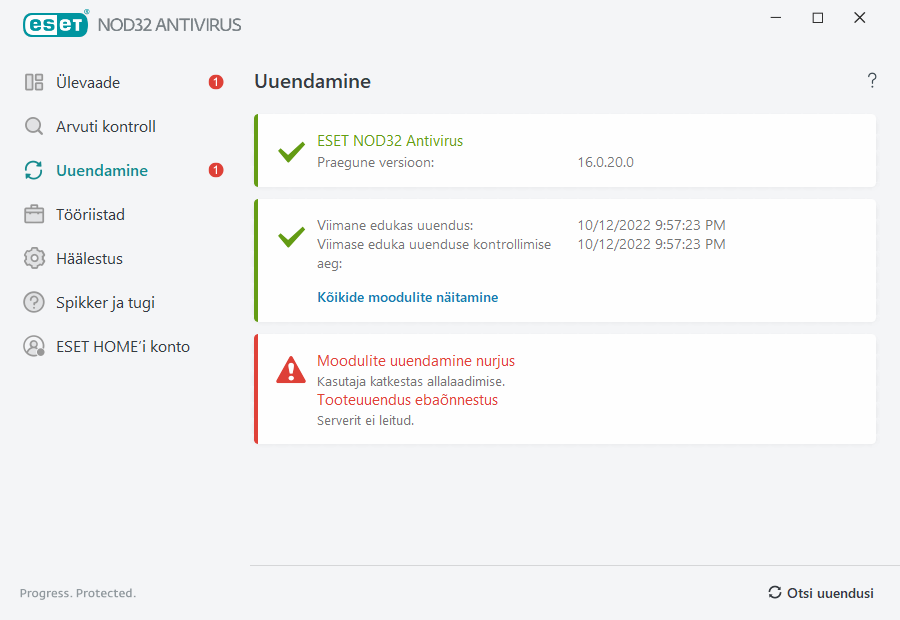Viewport: 900px width, 620px height.
Task: Click the badge beside Uuendamine
Action: [x=215, y=170]
